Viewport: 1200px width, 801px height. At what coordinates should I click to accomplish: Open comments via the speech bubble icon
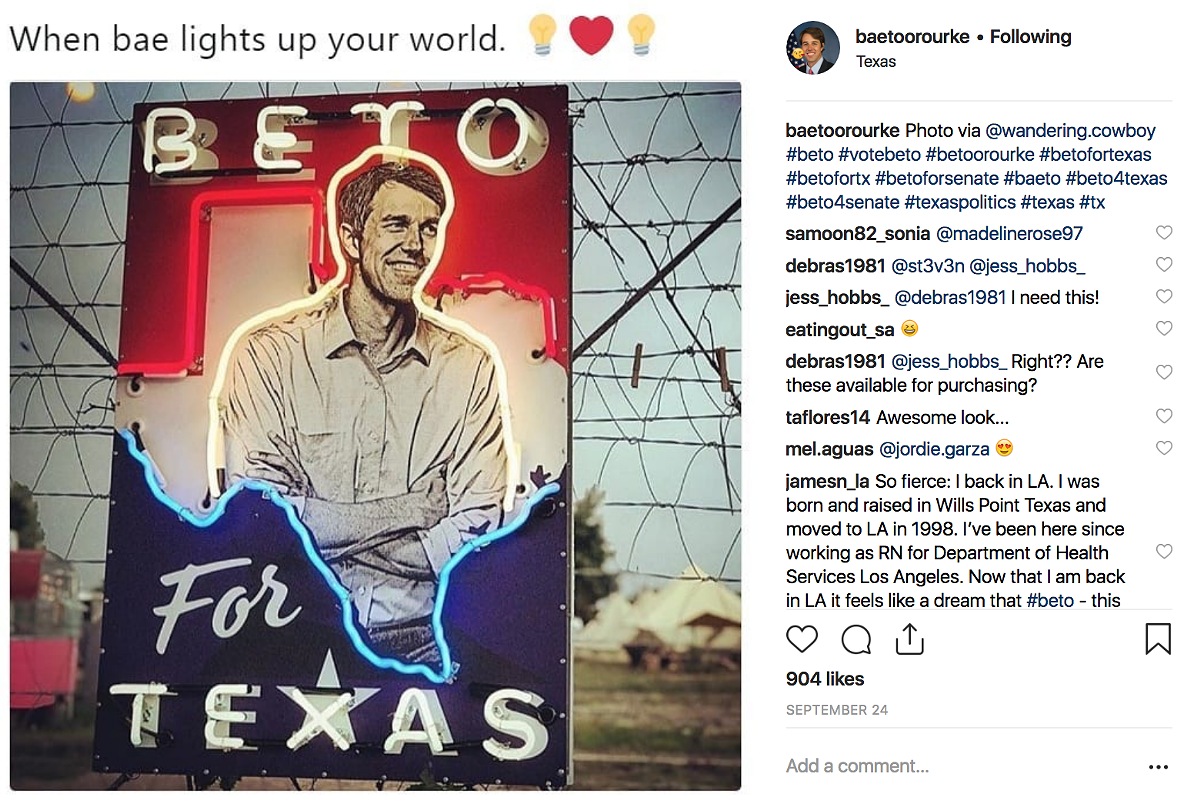856,639
